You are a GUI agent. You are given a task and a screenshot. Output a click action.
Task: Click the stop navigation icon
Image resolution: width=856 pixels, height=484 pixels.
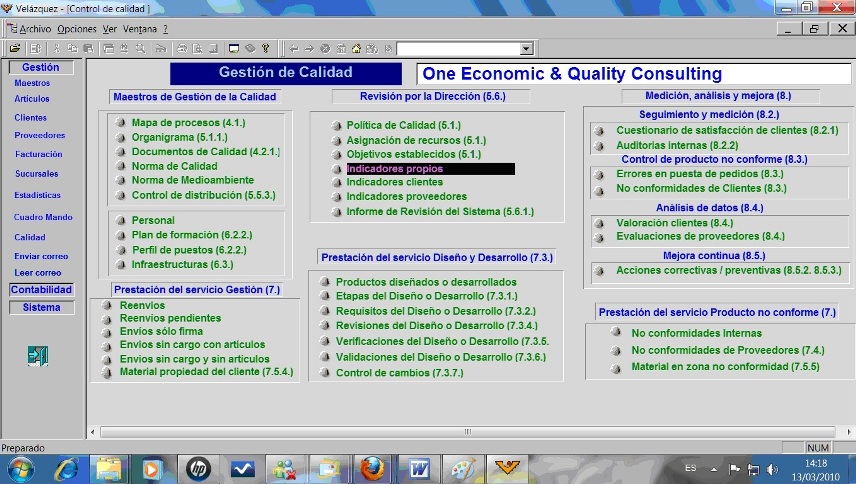coord(325,49)
